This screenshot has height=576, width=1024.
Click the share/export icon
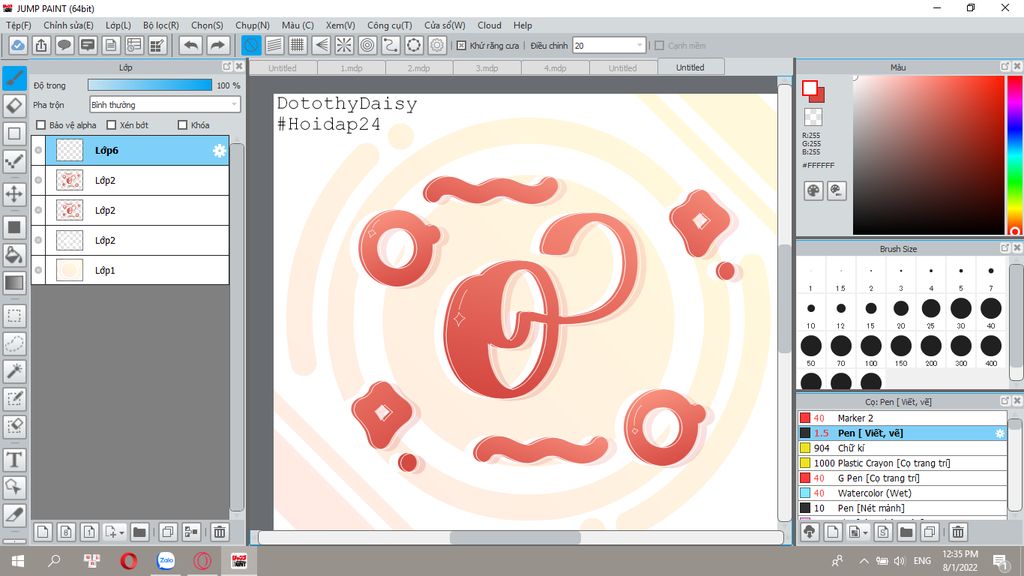41,45
